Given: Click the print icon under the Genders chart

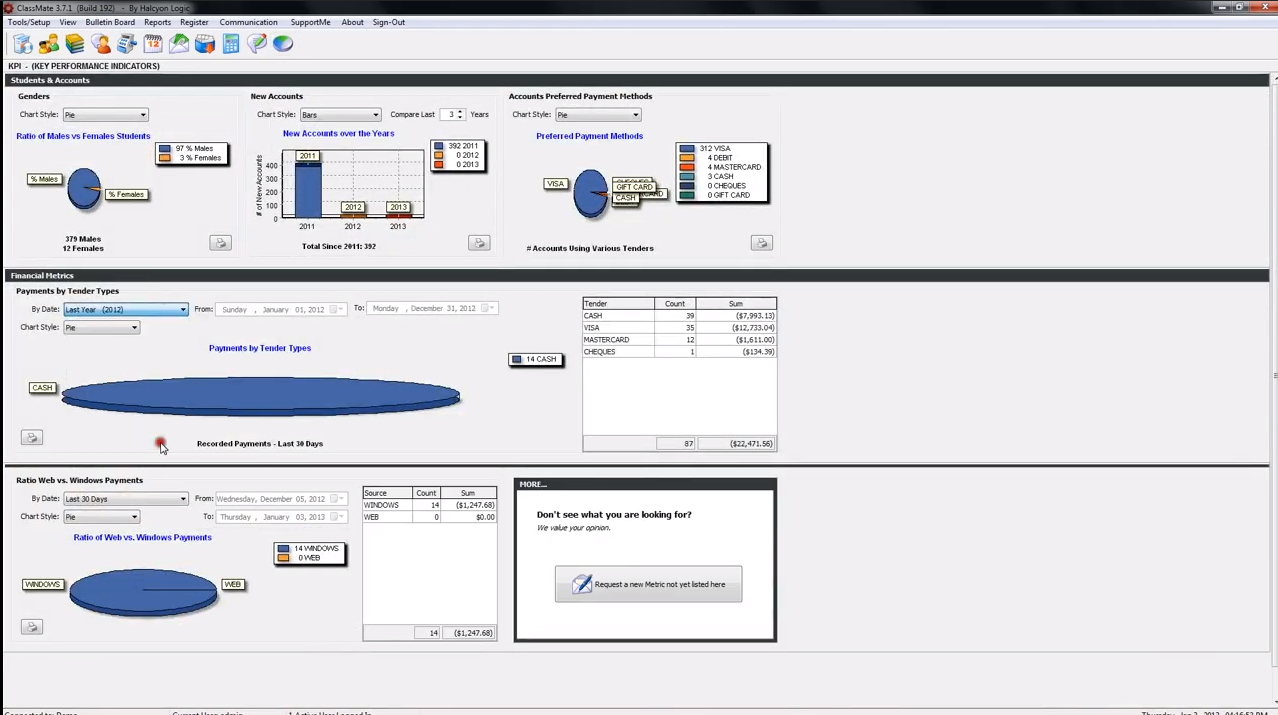Looking at the screenshot, I should coord(219,243).
